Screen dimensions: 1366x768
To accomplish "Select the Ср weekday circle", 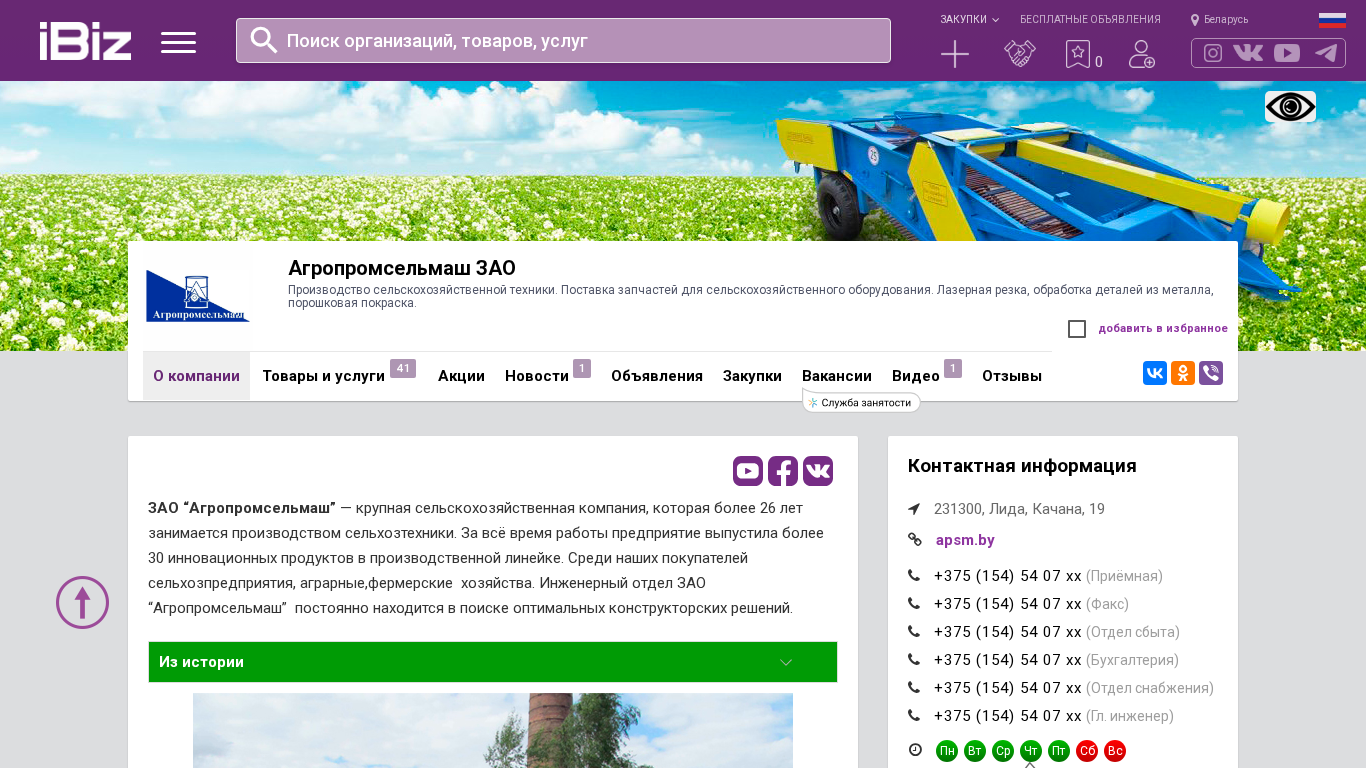I will [x=1003, y=751].
